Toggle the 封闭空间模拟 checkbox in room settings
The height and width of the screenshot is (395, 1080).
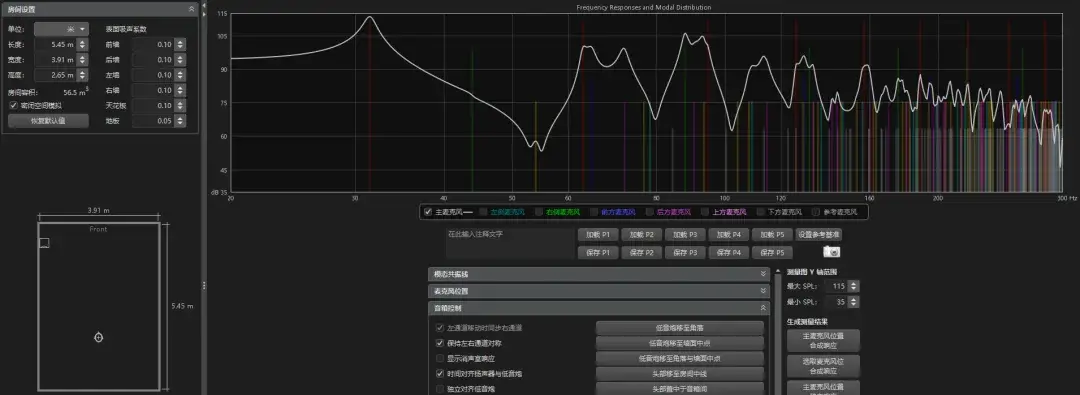[x=12, y=105]
